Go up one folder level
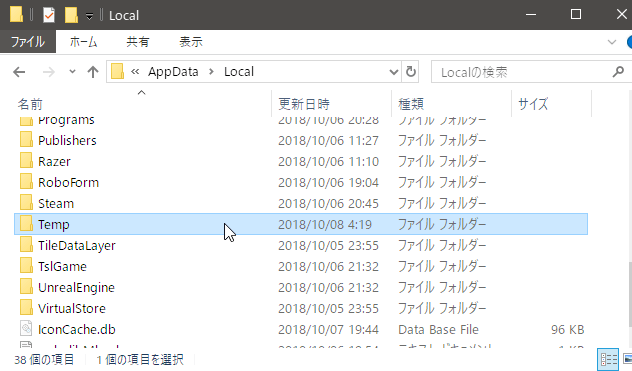The height and width of the screenshot is (371, 632). (x=93, y=72)
